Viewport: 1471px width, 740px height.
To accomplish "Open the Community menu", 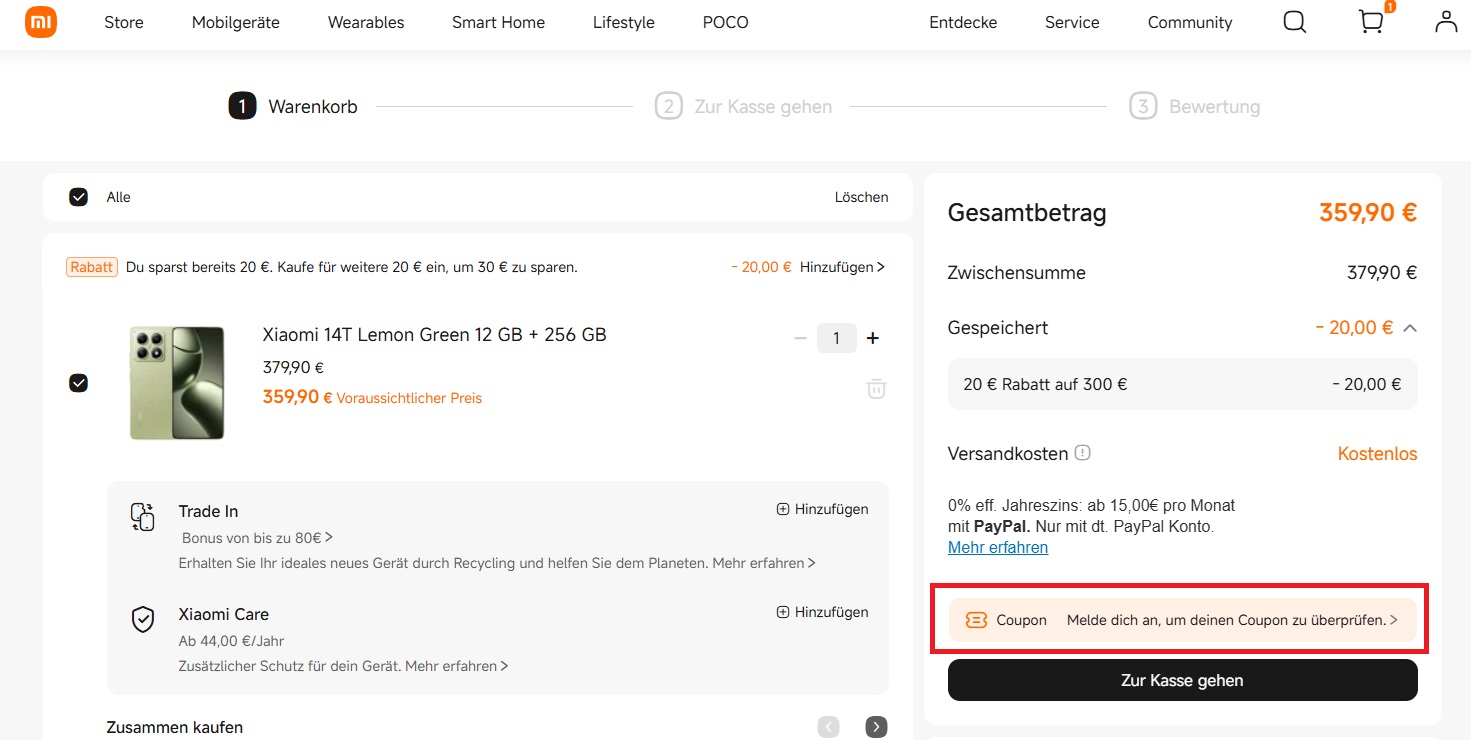I will coord(1190,22).
